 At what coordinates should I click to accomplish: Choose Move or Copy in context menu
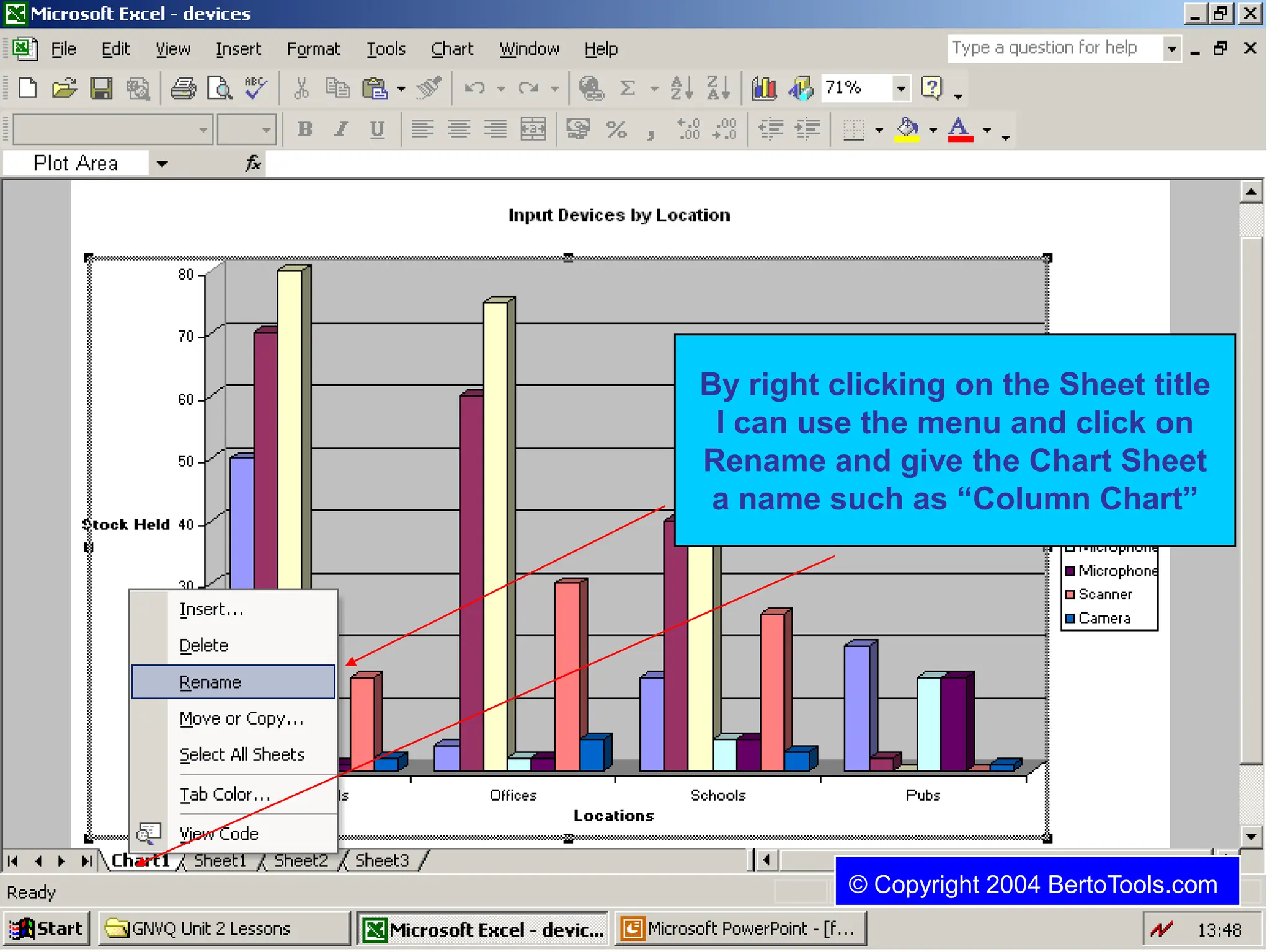click(x=233, y=718)
